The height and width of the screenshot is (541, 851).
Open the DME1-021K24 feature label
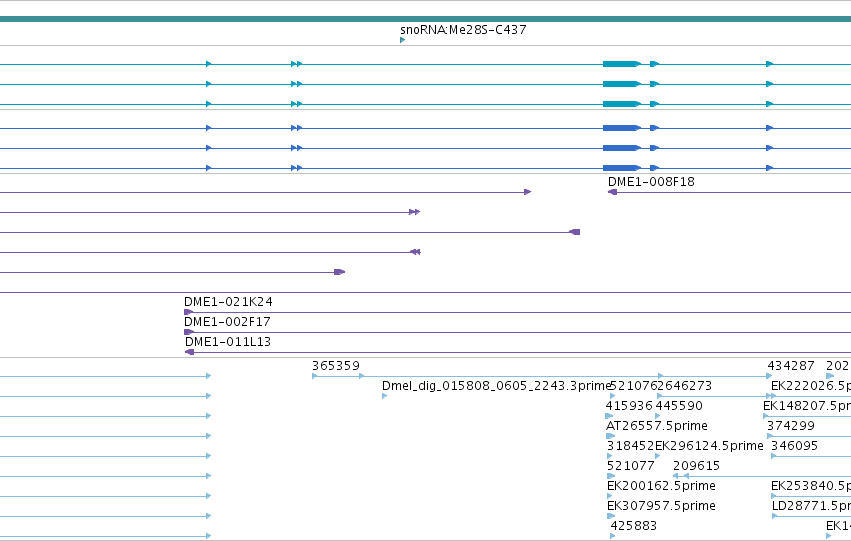[x=228, y=302]
